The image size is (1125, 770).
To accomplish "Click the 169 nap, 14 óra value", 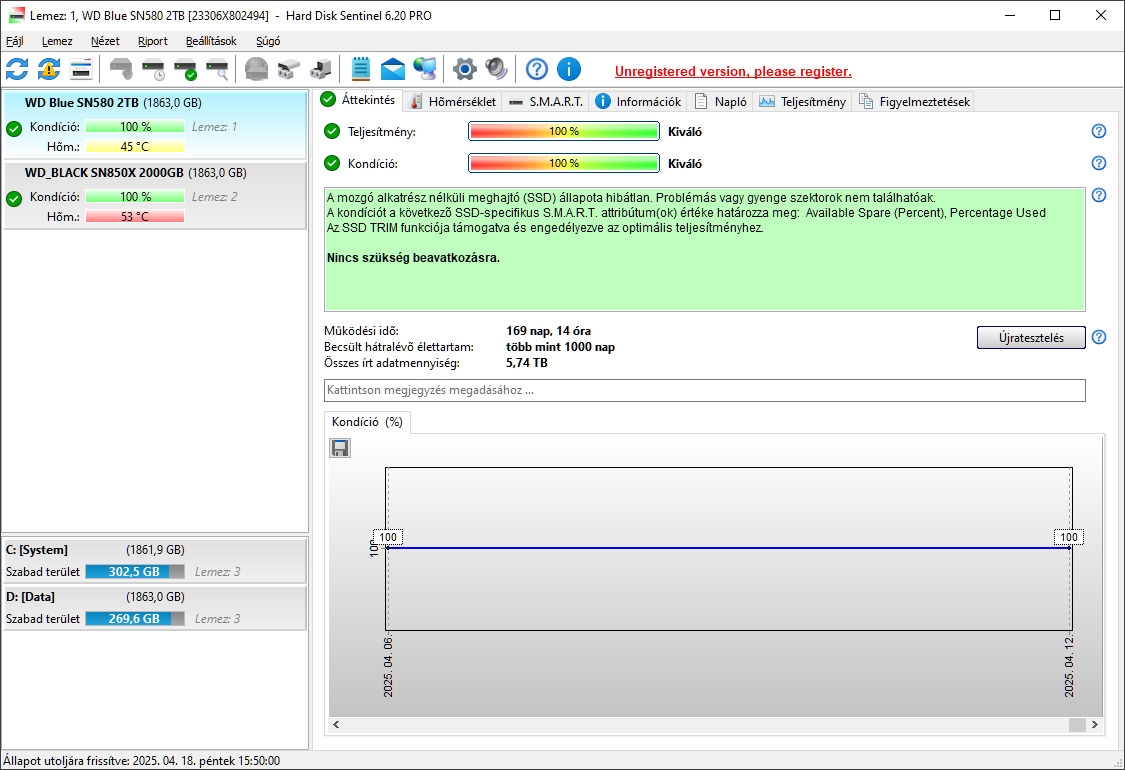I will click(x=548, y=331).
